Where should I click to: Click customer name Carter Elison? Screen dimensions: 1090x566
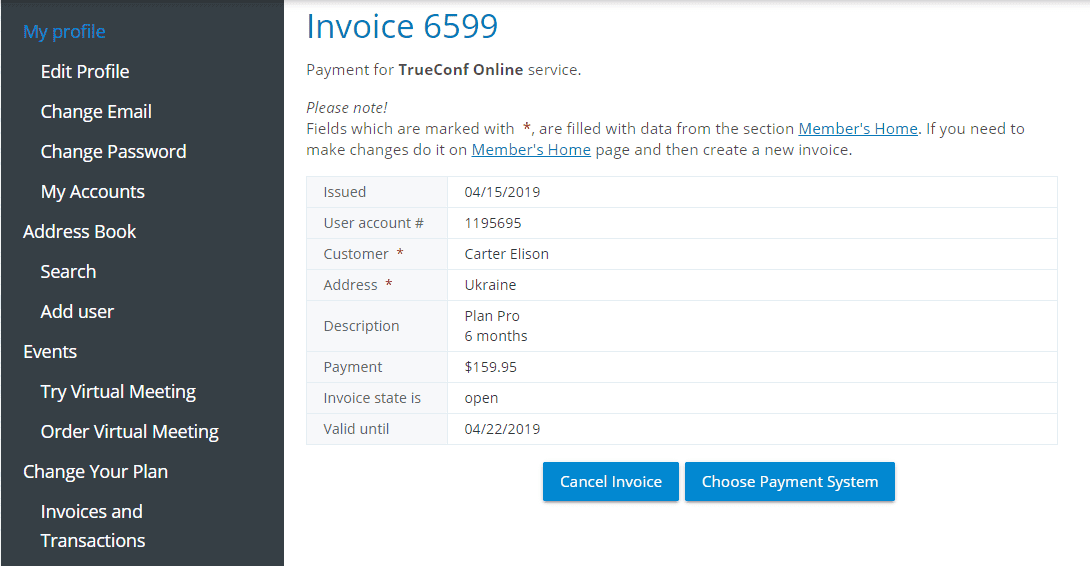pos(507,254)
